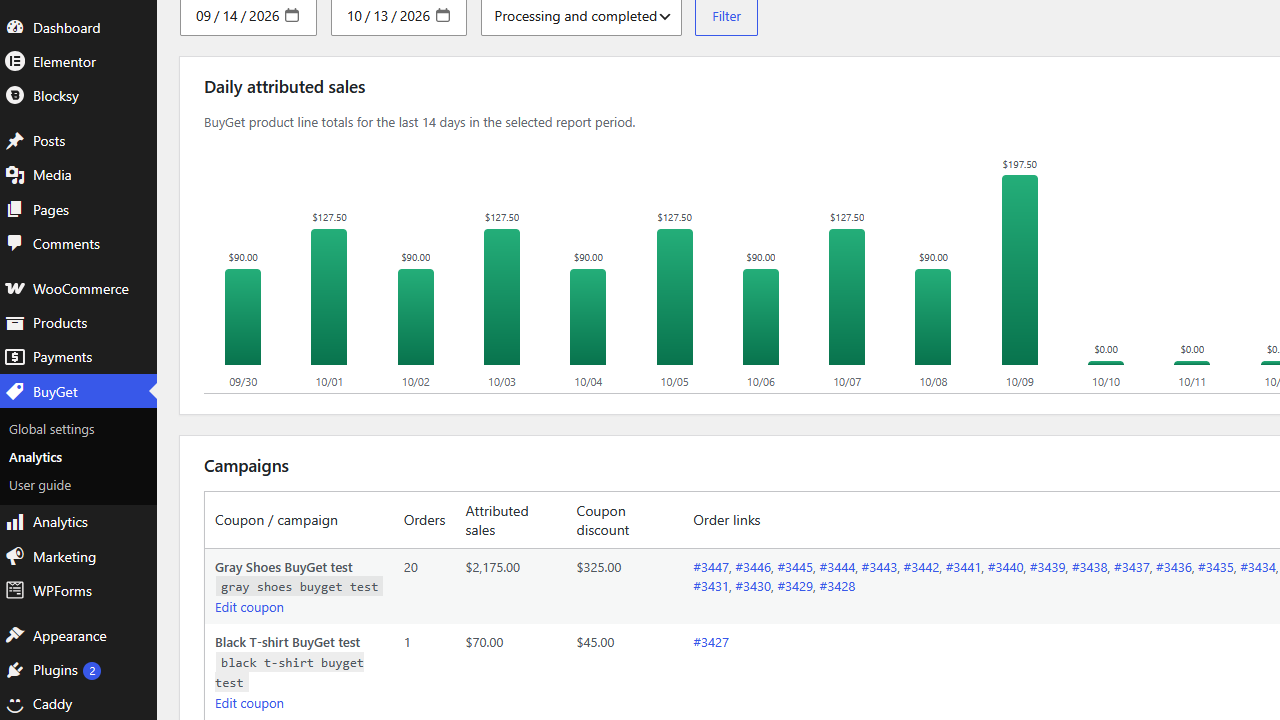The image size is (1280, 720).
Task: Click the $2,175.00 attributed sales value
Action: [x=492, y=567]
